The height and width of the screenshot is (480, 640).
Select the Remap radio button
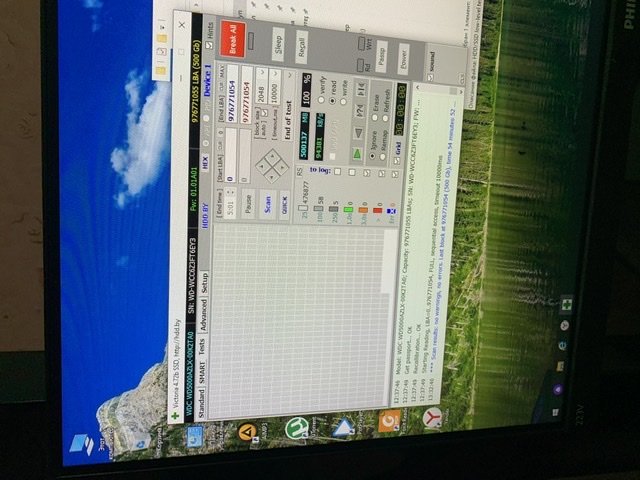coord(382,157)
